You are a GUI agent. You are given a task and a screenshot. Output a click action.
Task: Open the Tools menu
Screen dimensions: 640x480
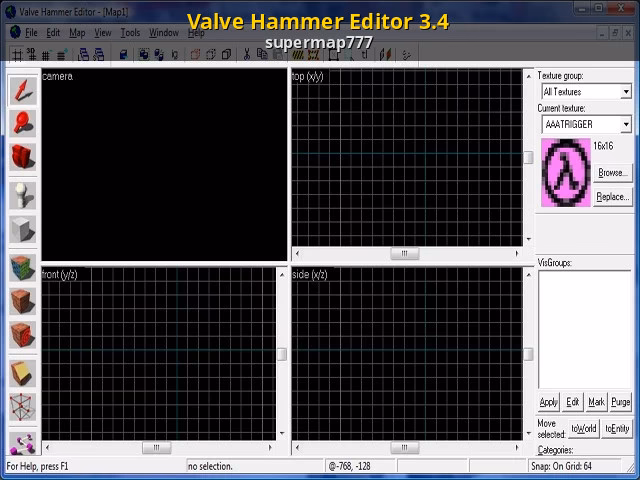pos(130,32)
